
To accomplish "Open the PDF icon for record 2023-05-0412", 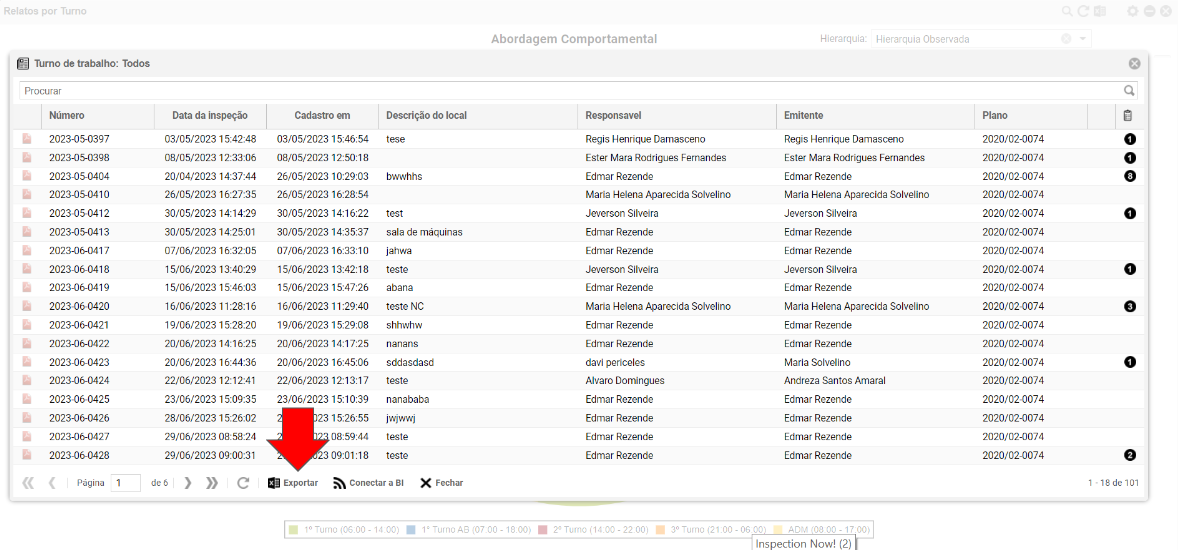I will [27, 214].
